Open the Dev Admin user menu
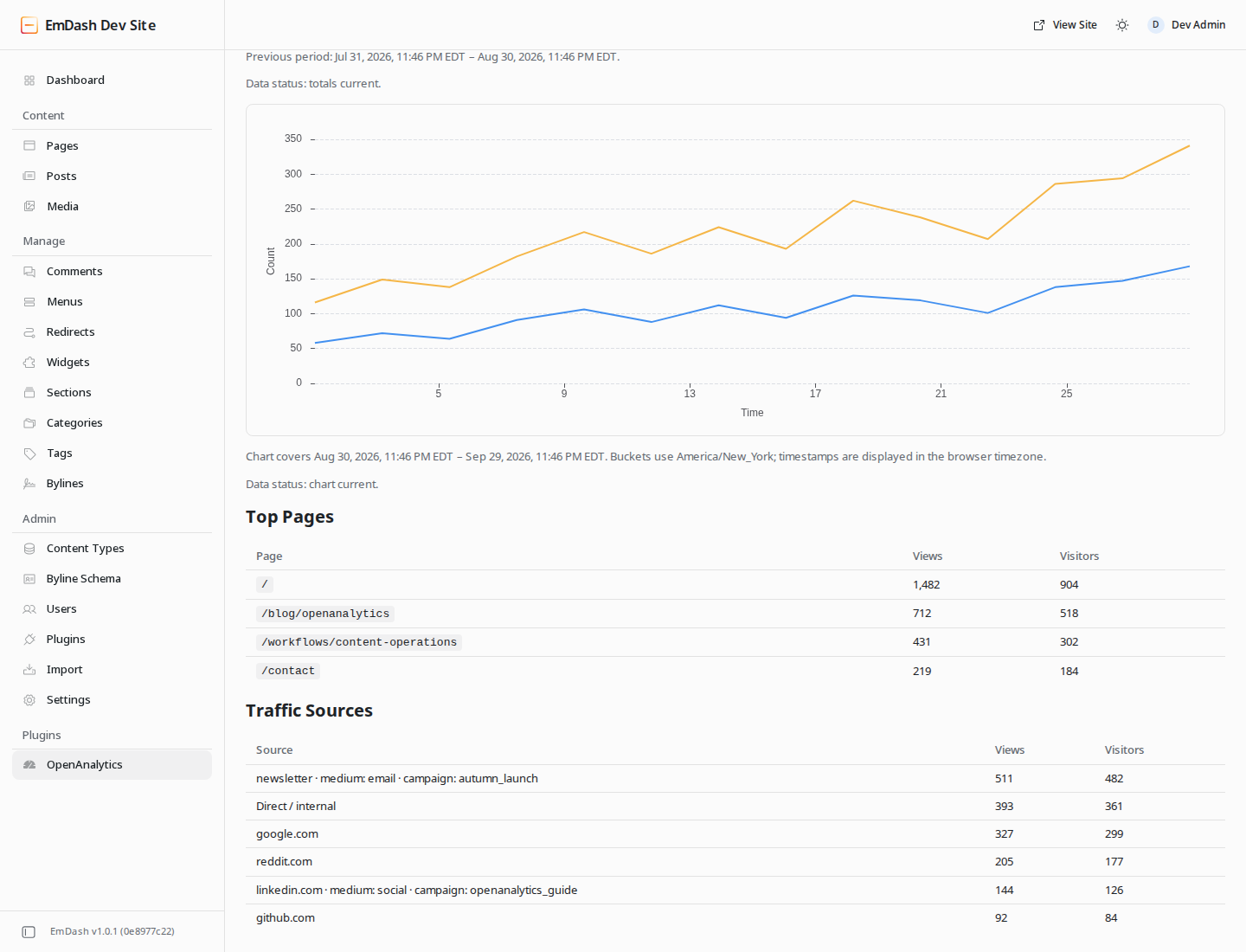Viewport: 1246px width, 952px height. coord(1186,25)
